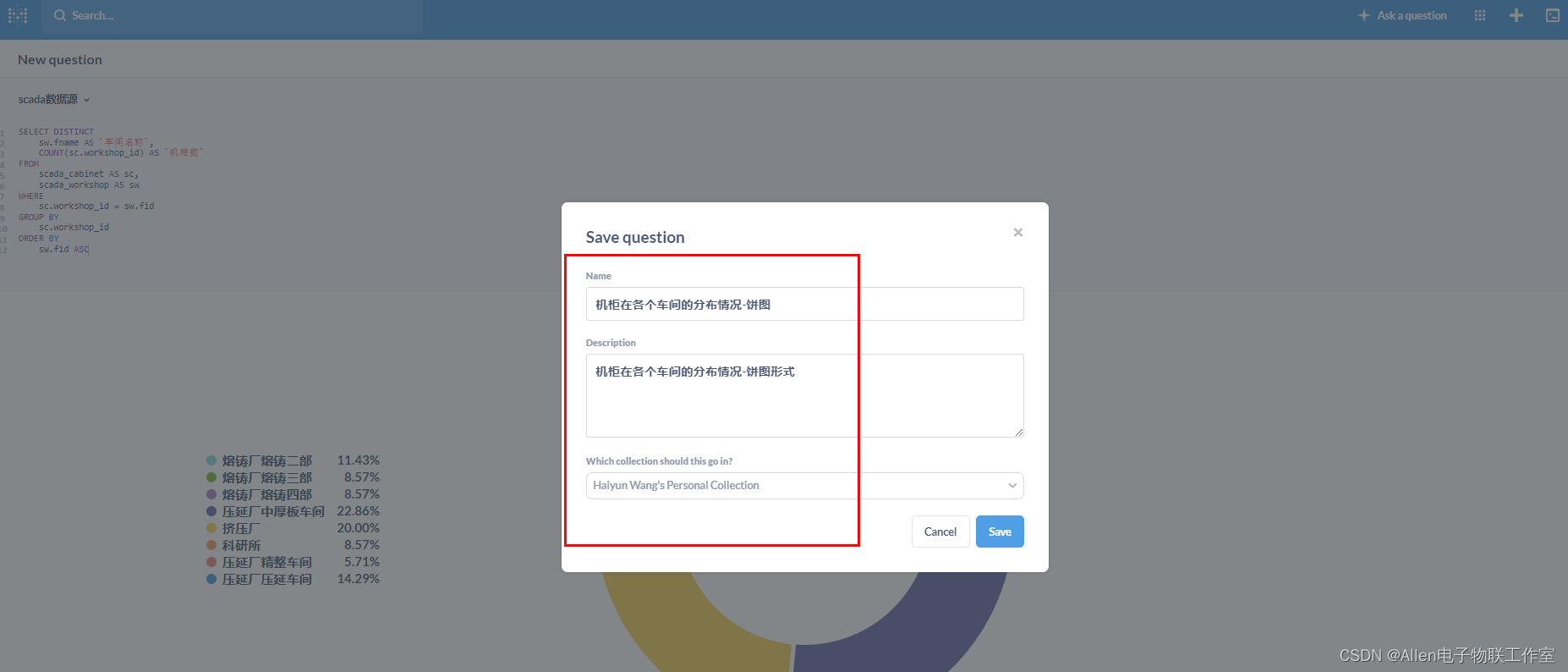
Task: Click the Description textarea resize handle
Action: point(1019,432)
